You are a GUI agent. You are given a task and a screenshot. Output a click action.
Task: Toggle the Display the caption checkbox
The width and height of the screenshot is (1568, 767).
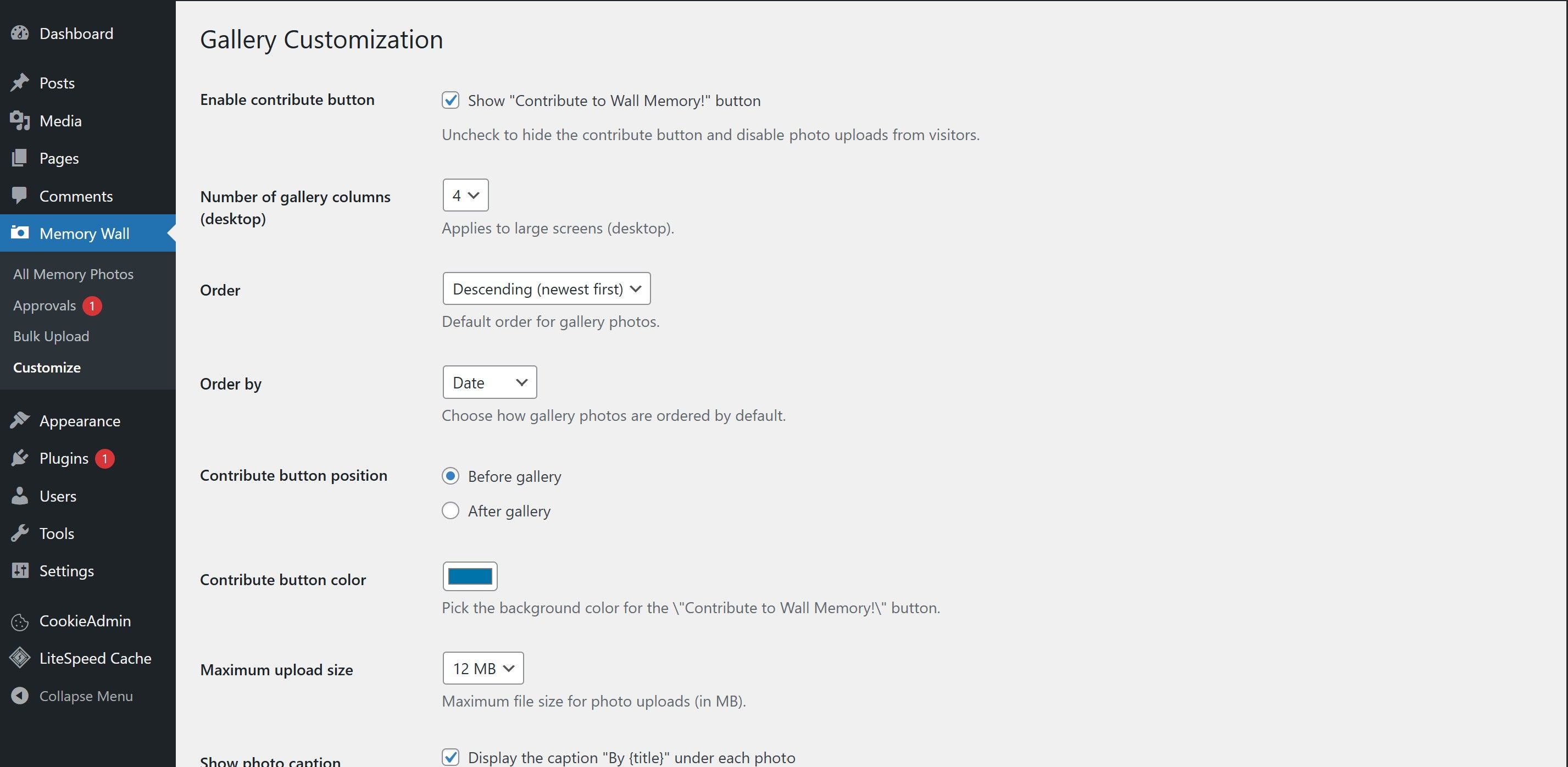pos(451,757)
